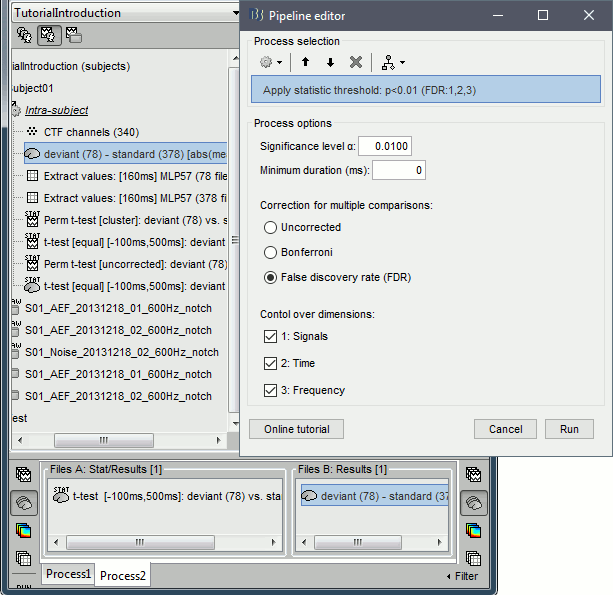Click the Significance level input field
The image size is (613, 595).
[385, 147]
